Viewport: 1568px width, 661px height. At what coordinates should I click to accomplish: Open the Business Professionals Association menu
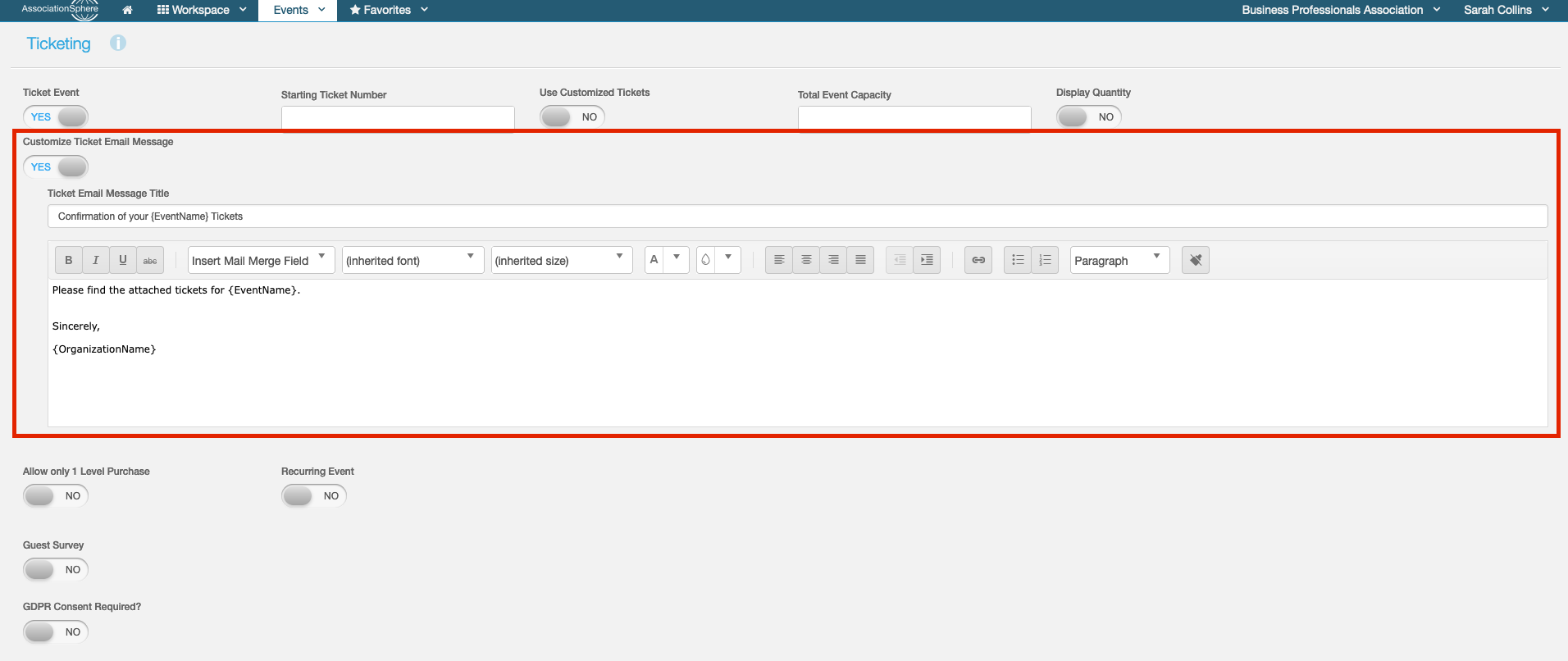tap(1341, 10)
